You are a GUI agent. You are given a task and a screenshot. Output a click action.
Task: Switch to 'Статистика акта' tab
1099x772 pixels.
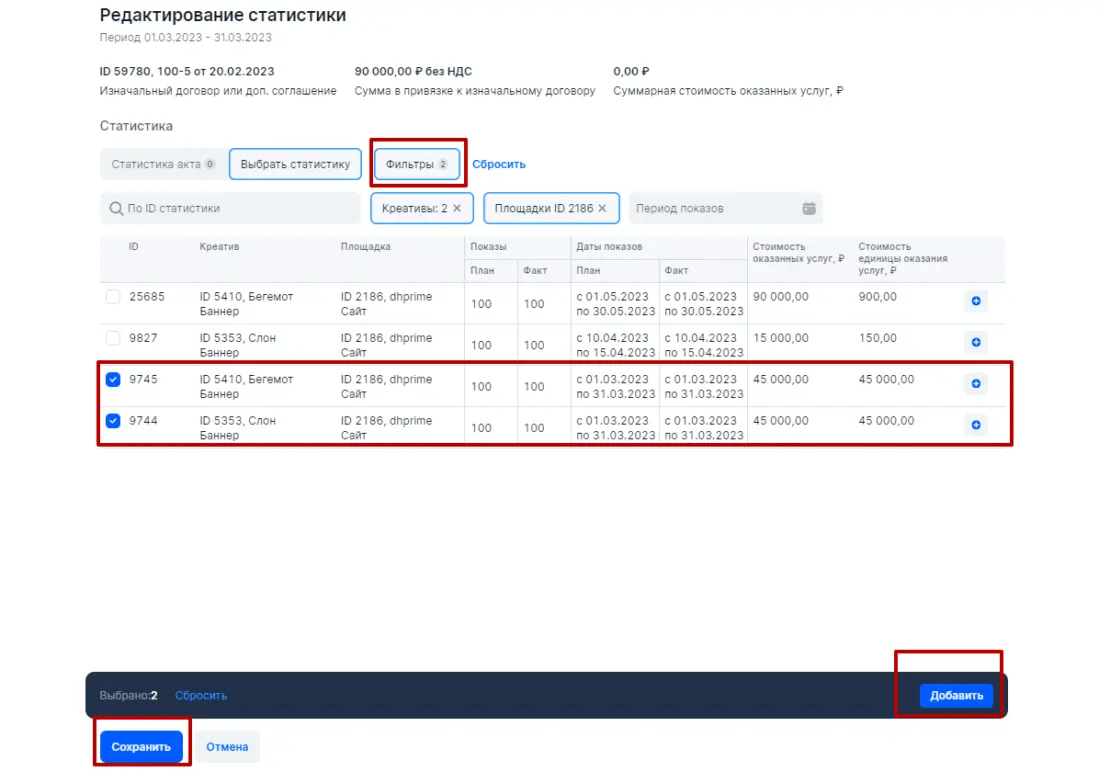click(x=162, y=164)
